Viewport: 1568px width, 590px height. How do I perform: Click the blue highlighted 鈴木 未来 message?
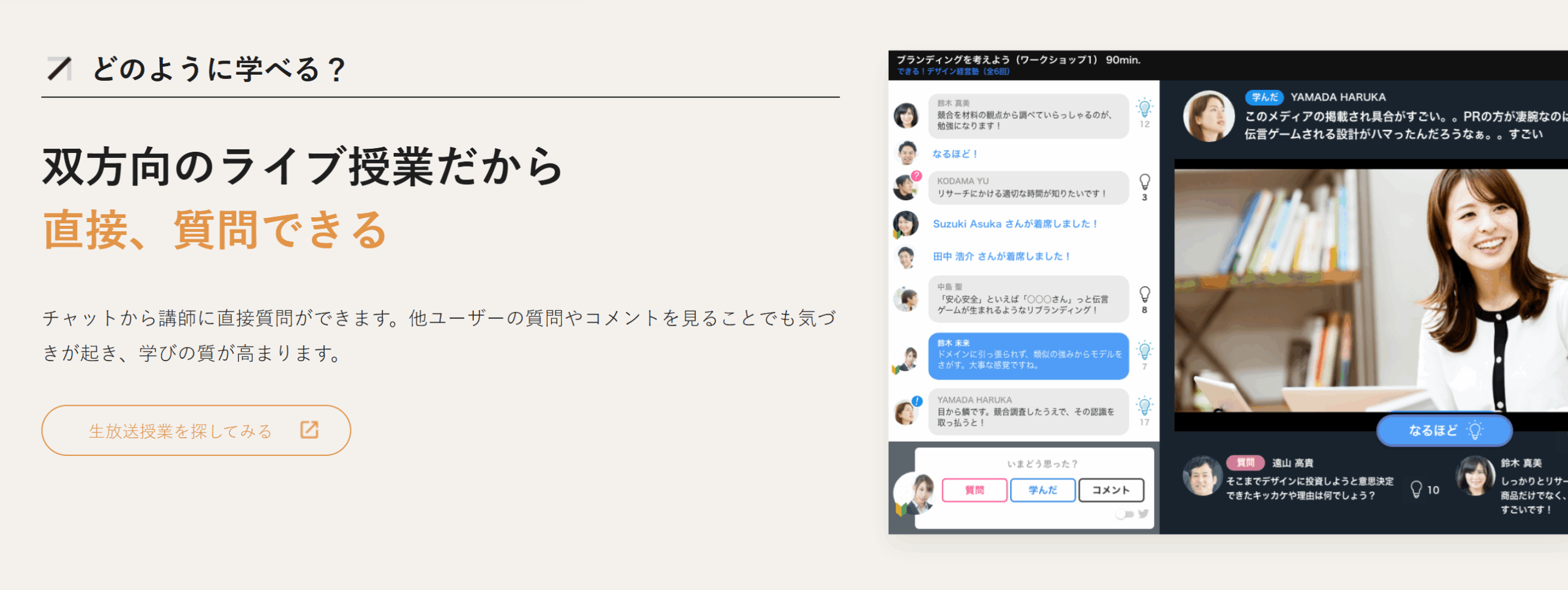(1028, 356)
